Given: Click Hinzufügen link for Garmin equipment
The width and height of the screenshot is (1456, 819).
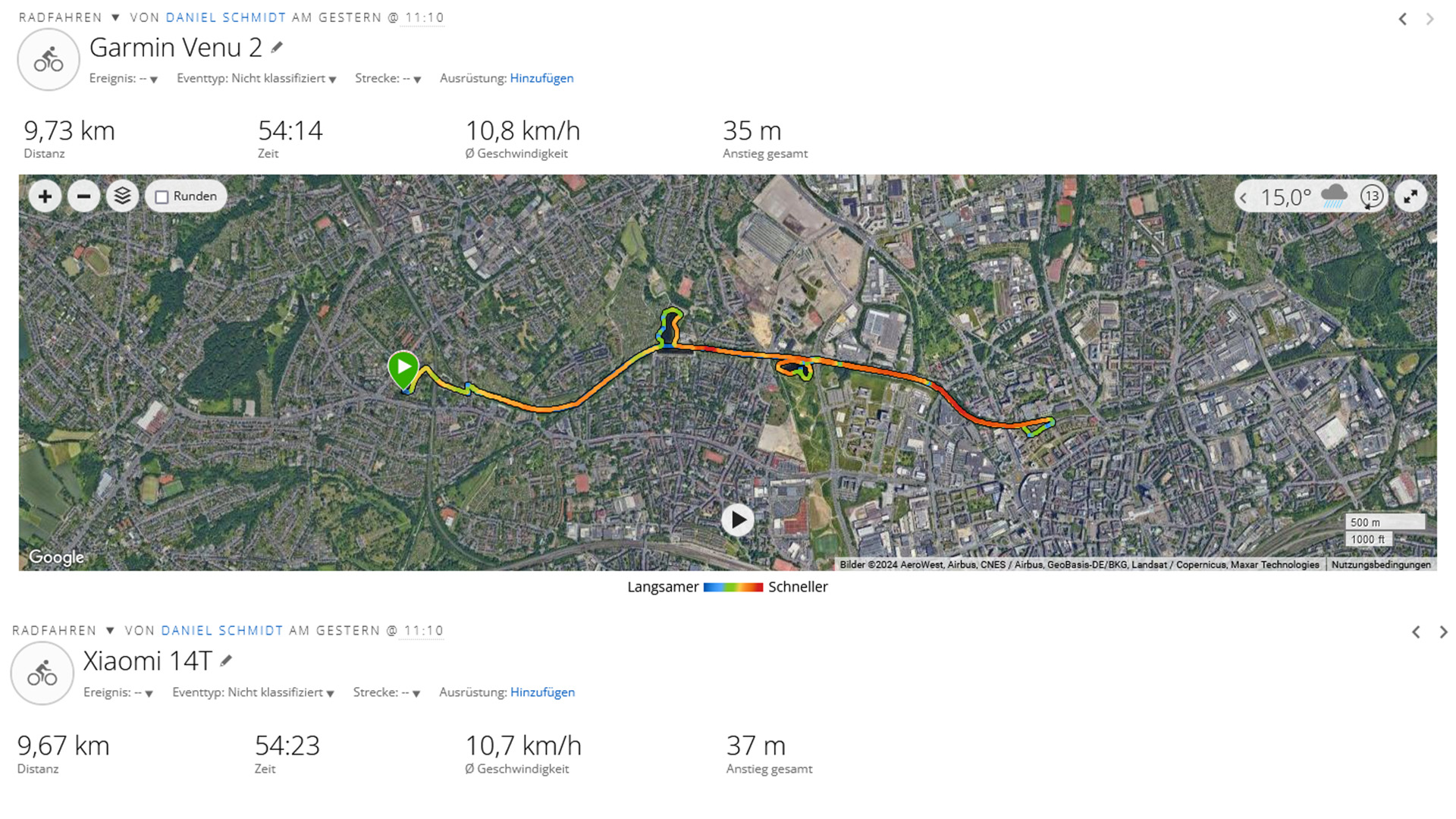Looking at the screenshot, I should (541, 78).
